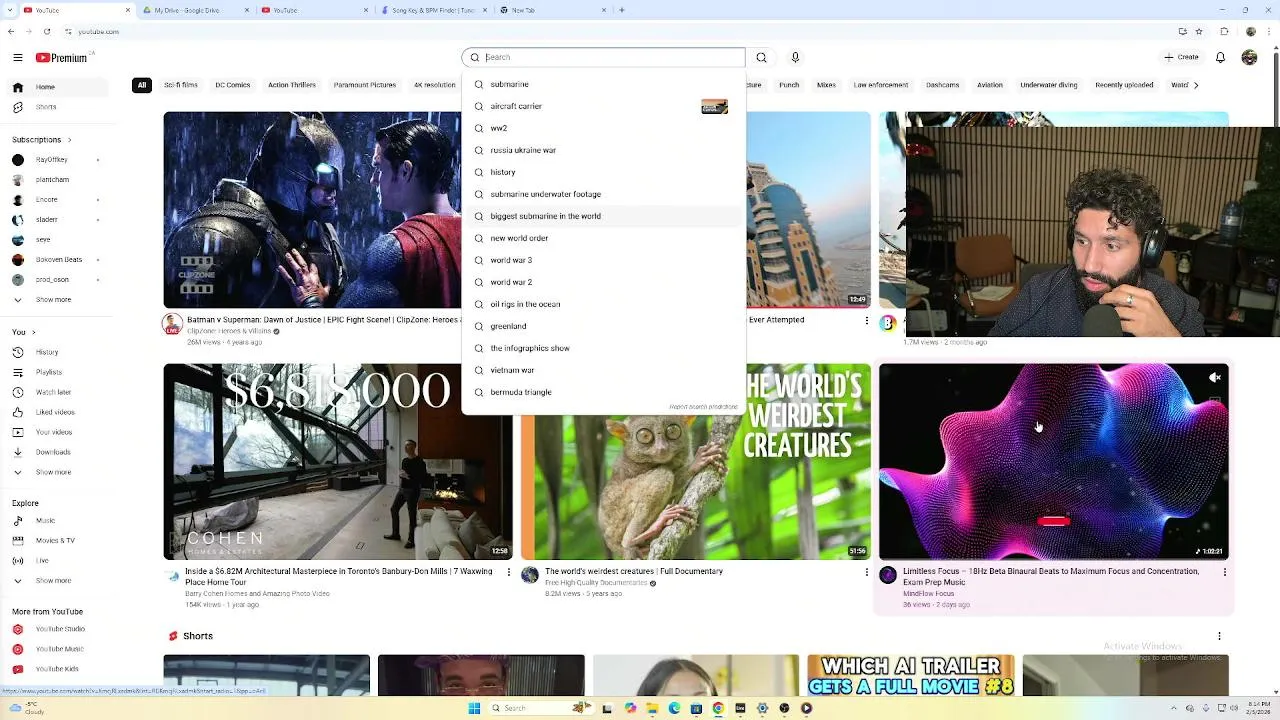The width and height of the screenshot is (1280, 720).
Task: Select the DC Comics chip
Action: 232,85
